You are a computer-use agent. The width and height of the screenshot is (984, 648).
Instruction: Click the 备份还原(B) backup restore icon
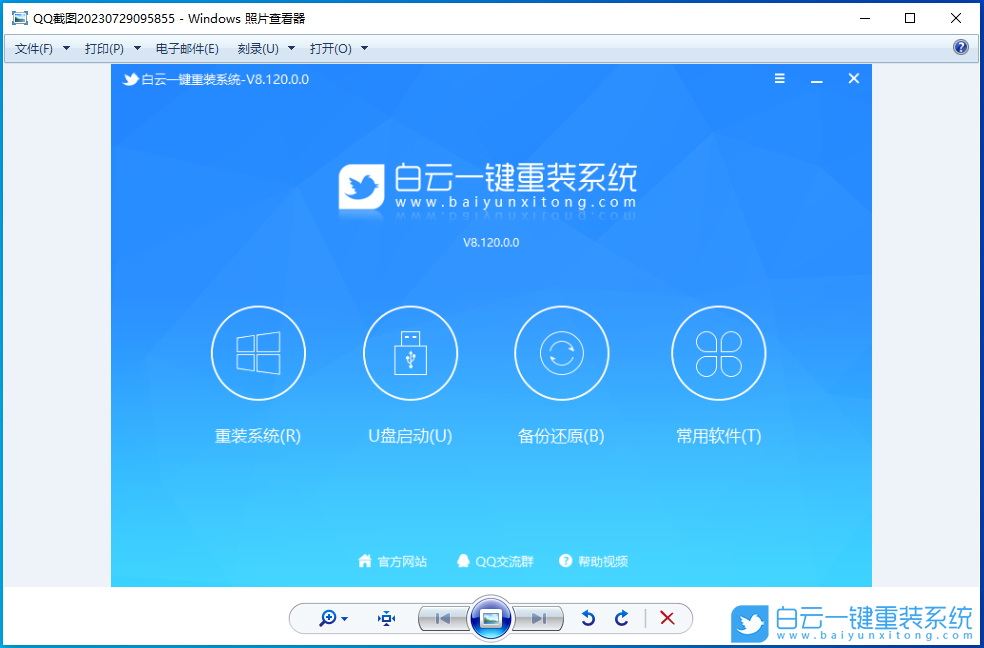[562, 353]
